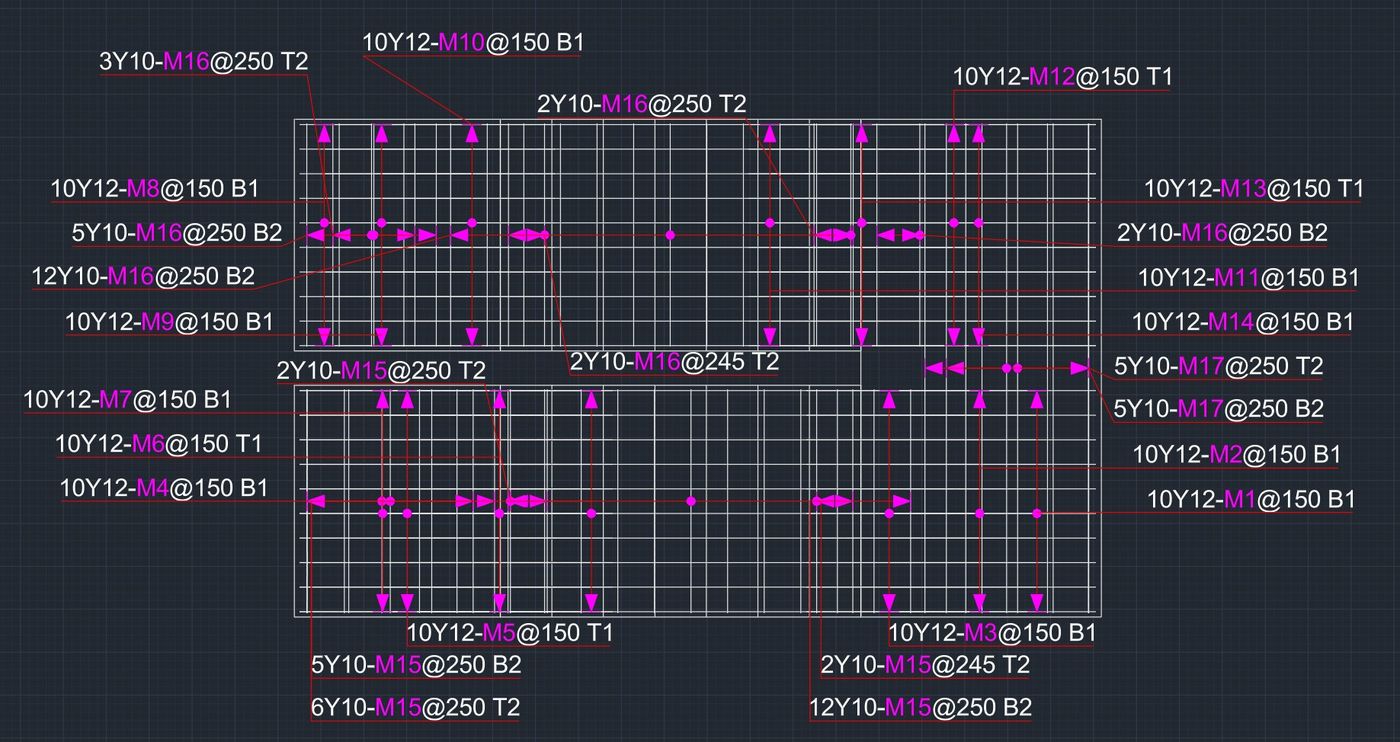Viewport: 1400px width, 742px height.
Task: Select the 10Y12-M3@150 B1 label
Action: 993,633
